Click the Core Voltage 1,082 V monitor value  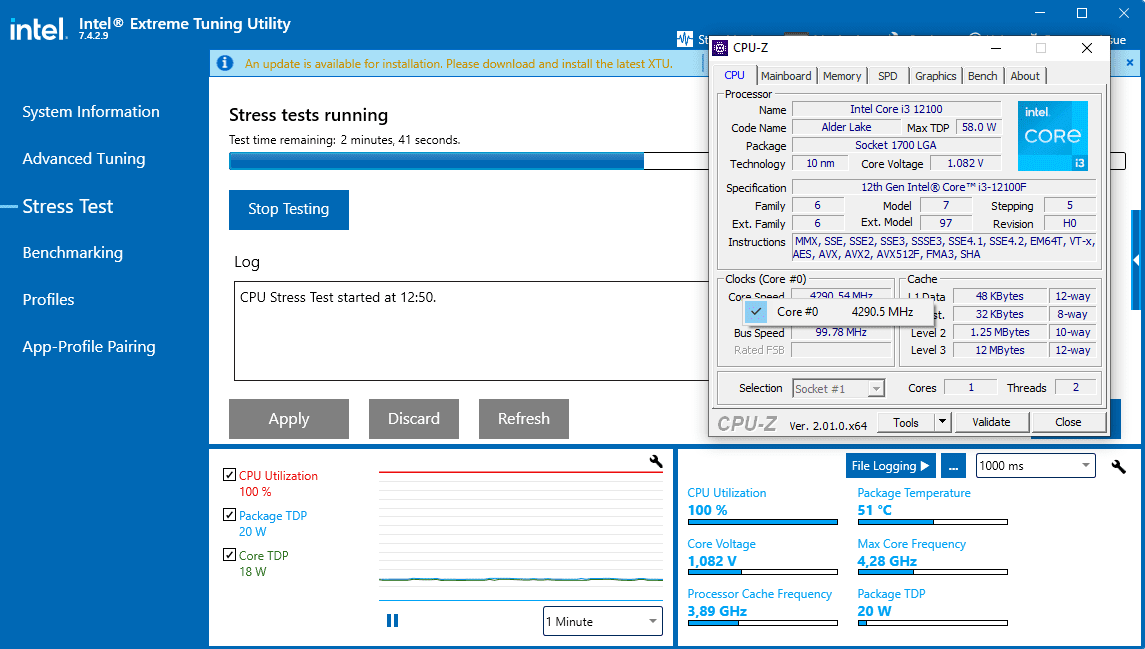[x=712, y=561]
